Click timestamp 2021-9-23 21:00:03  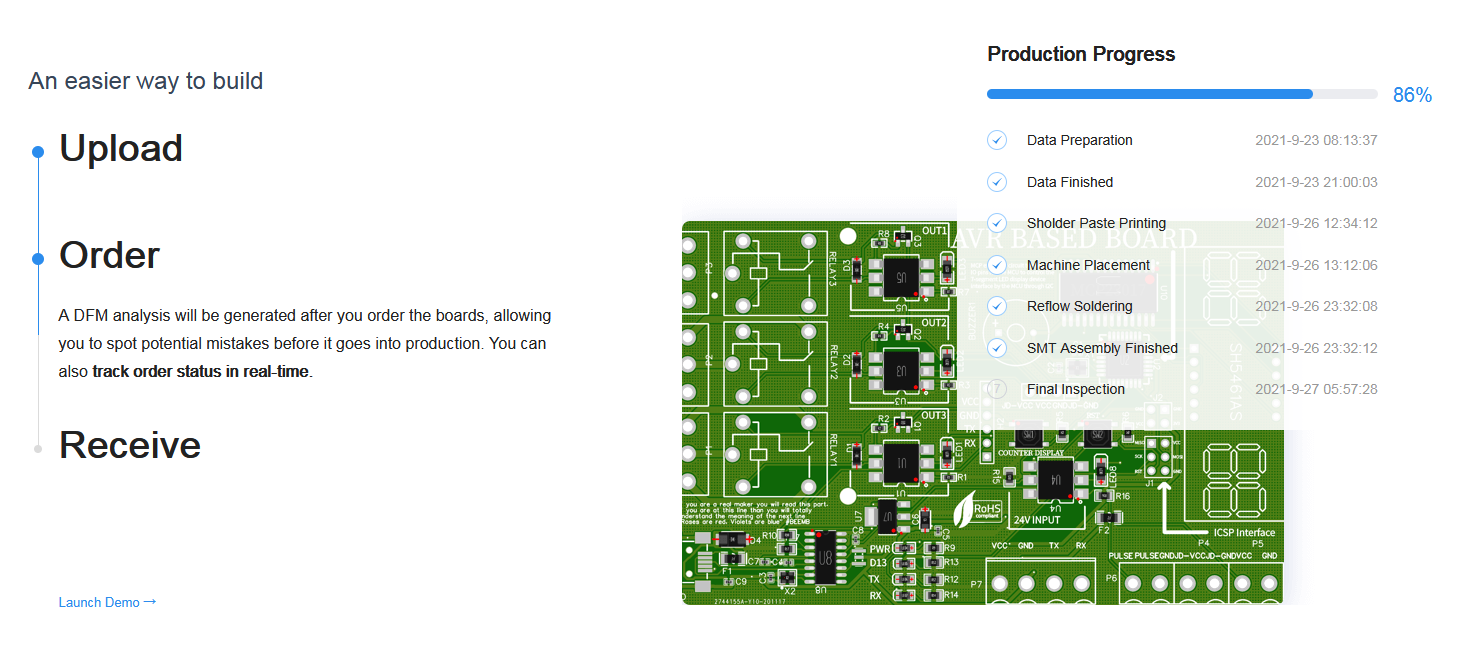click(x=1316, y=182)
